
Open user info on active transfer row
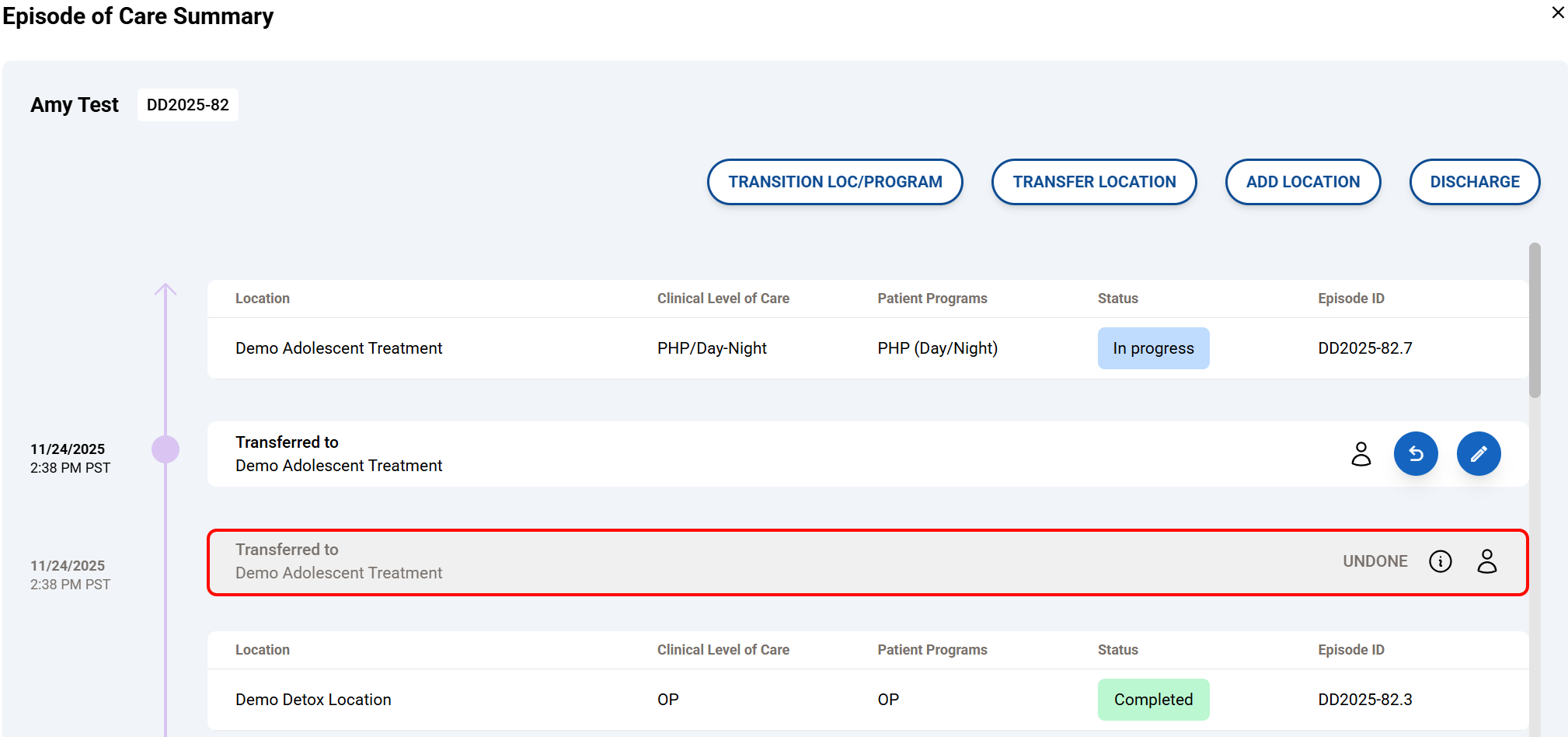(x=1361, y=454)
